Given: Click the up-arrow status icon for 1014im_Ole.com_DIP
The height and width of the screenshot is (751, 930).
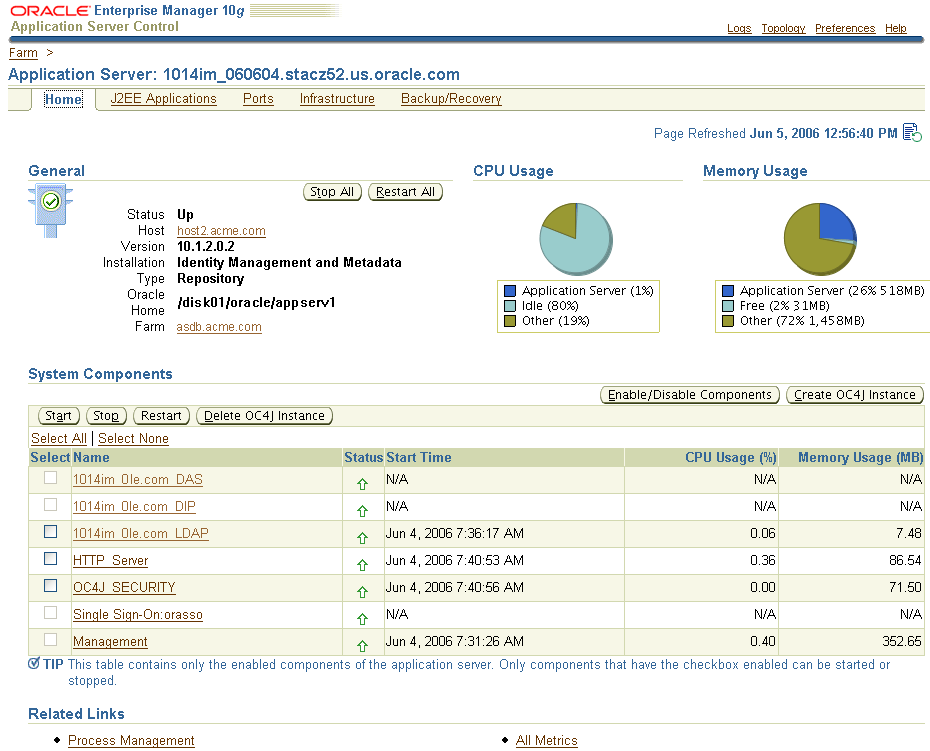Looking at the screenshot, I should click(x=362, y=511).
